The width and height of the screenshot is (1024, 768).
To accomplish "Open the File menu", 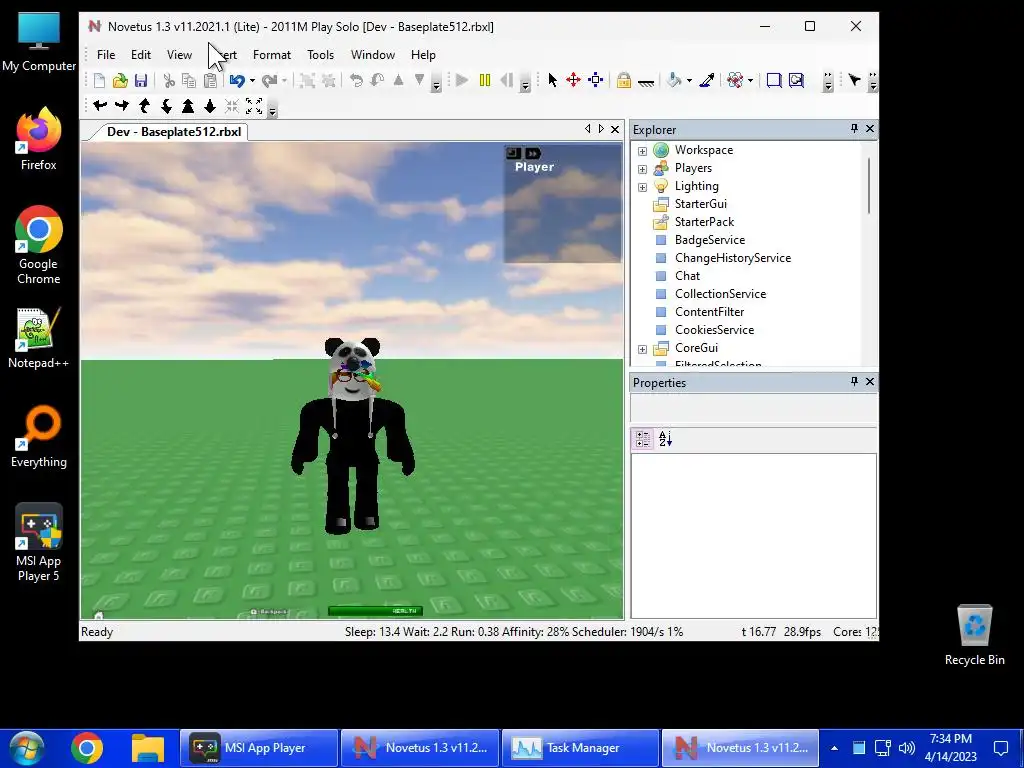I will pyautogui.click(x=106, y=55).
